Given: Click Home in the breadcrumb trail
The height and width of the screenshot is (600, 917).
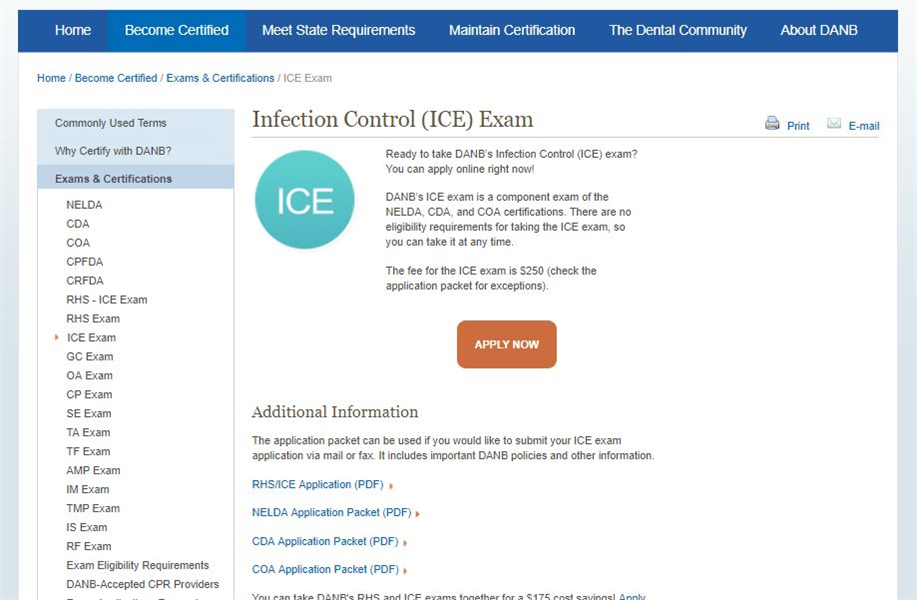Looking at the screenshot, I should coord(51,77).
